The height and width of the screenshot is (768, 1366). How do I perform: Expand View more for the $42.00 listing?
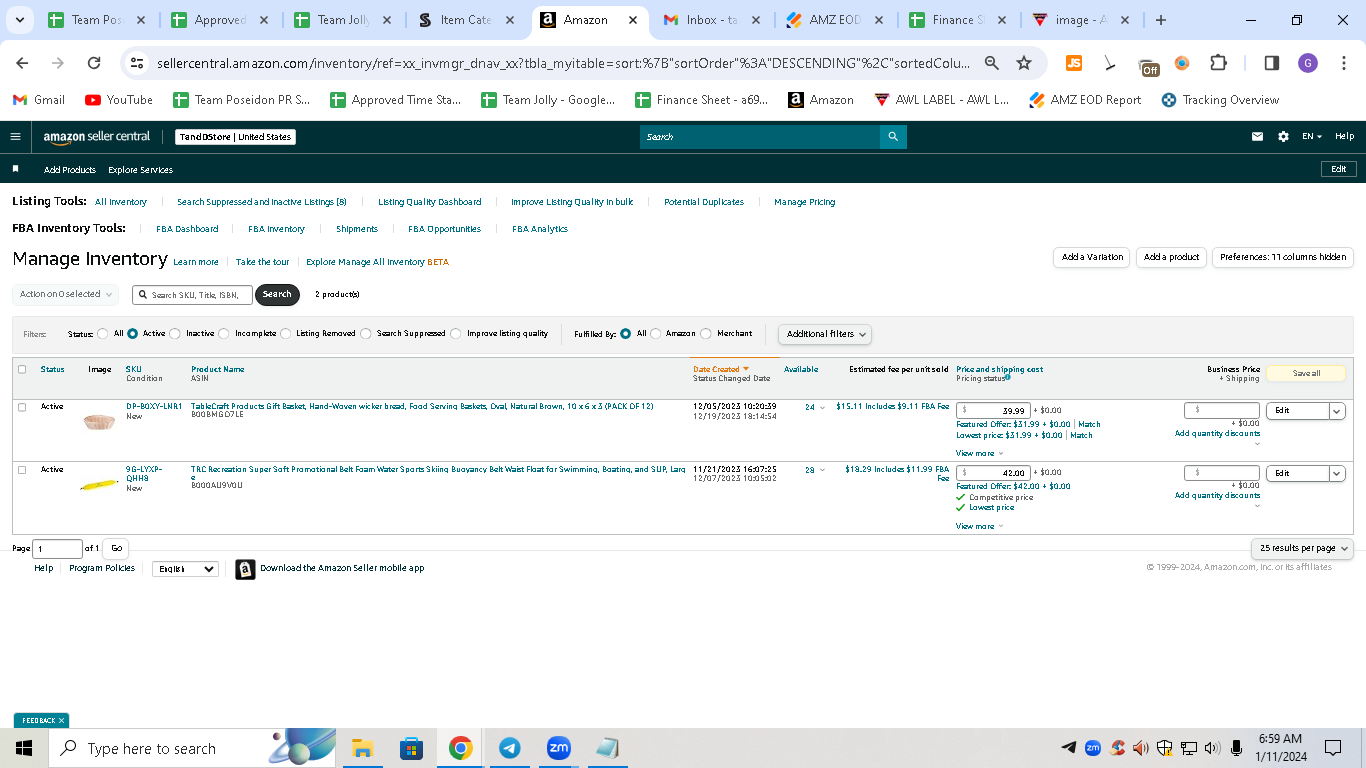click(x=980, y=526)
